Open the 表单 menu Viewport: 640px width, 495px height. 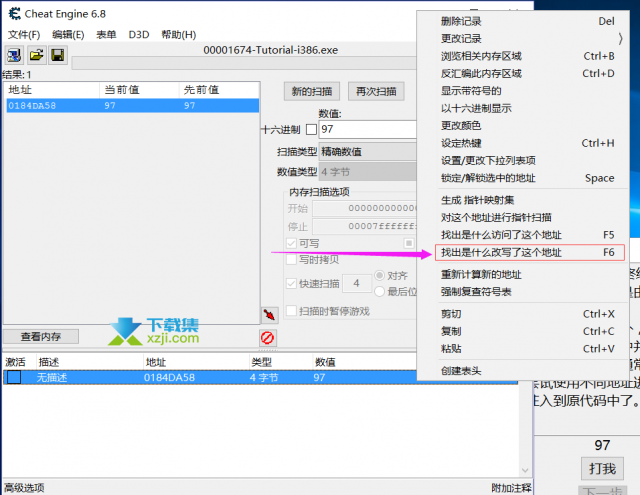click(x=106, y=35)
